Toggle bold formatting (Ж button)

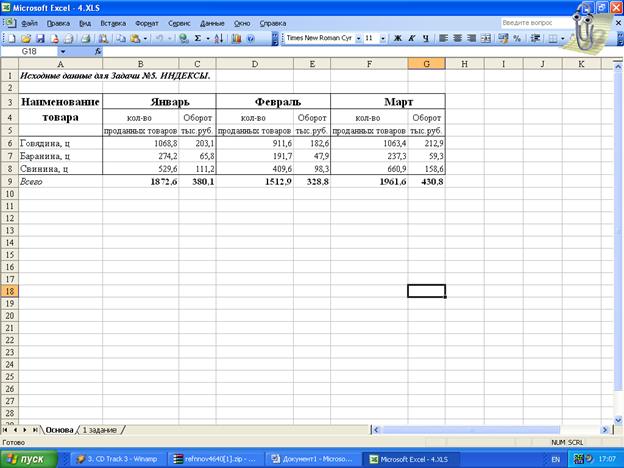click(397, 38)
